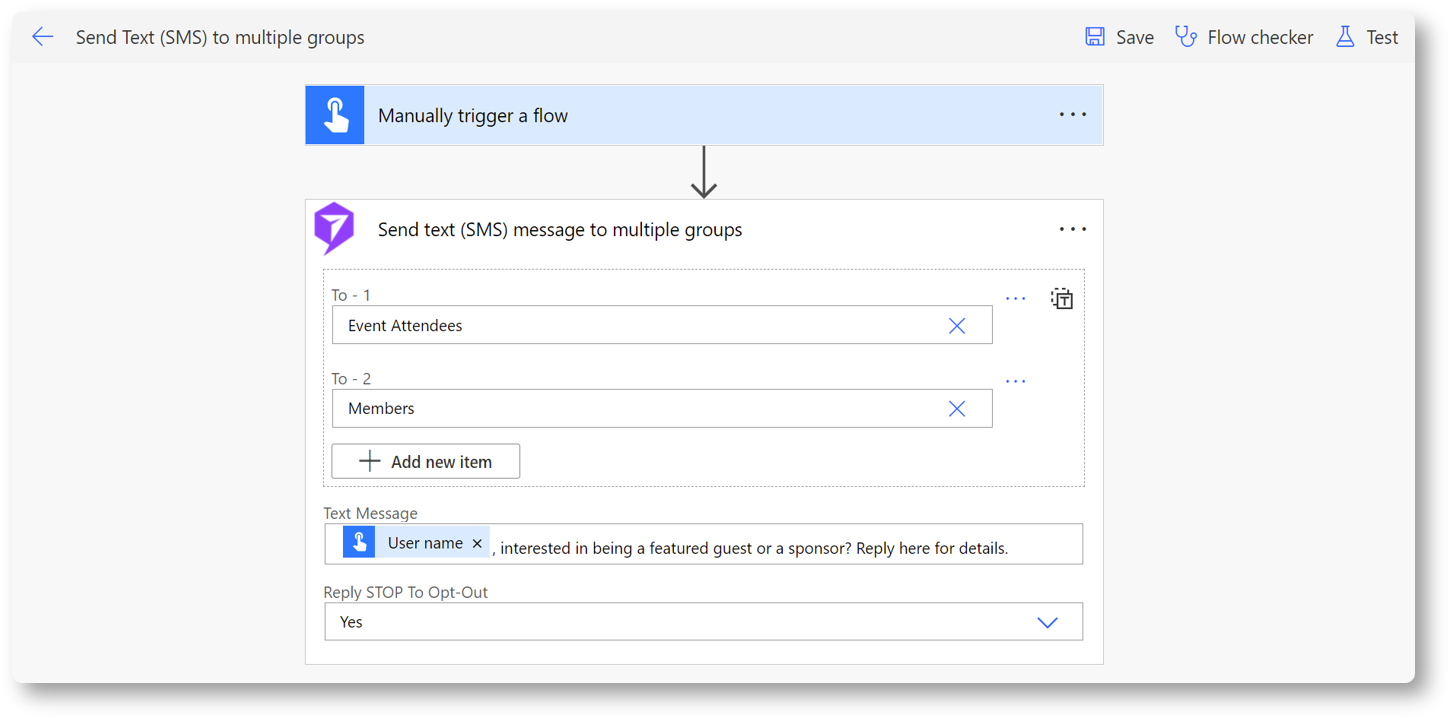Screen dimensions: 1450x718
Task: Expand Reply STOP To Opt-Out dropdown
Action: click(1047, 622)
